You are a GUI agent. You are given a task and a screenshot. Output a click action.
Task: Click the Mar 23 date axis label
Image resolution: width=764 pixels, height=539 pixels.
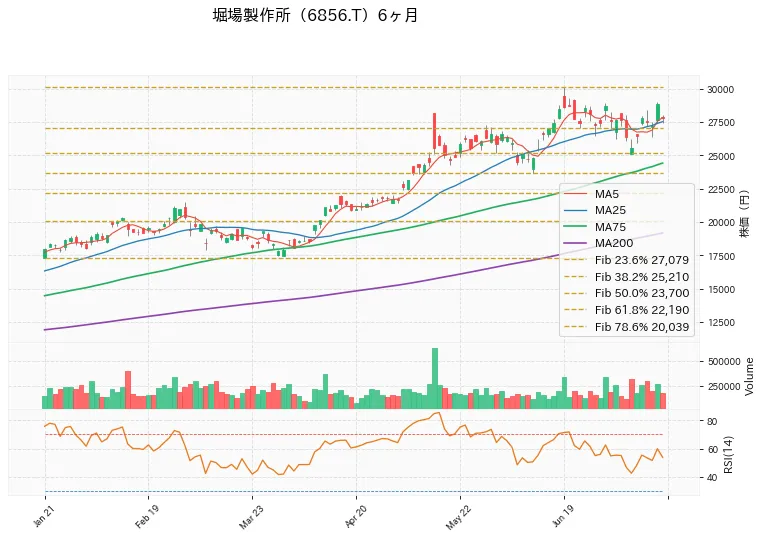(250, 518)
